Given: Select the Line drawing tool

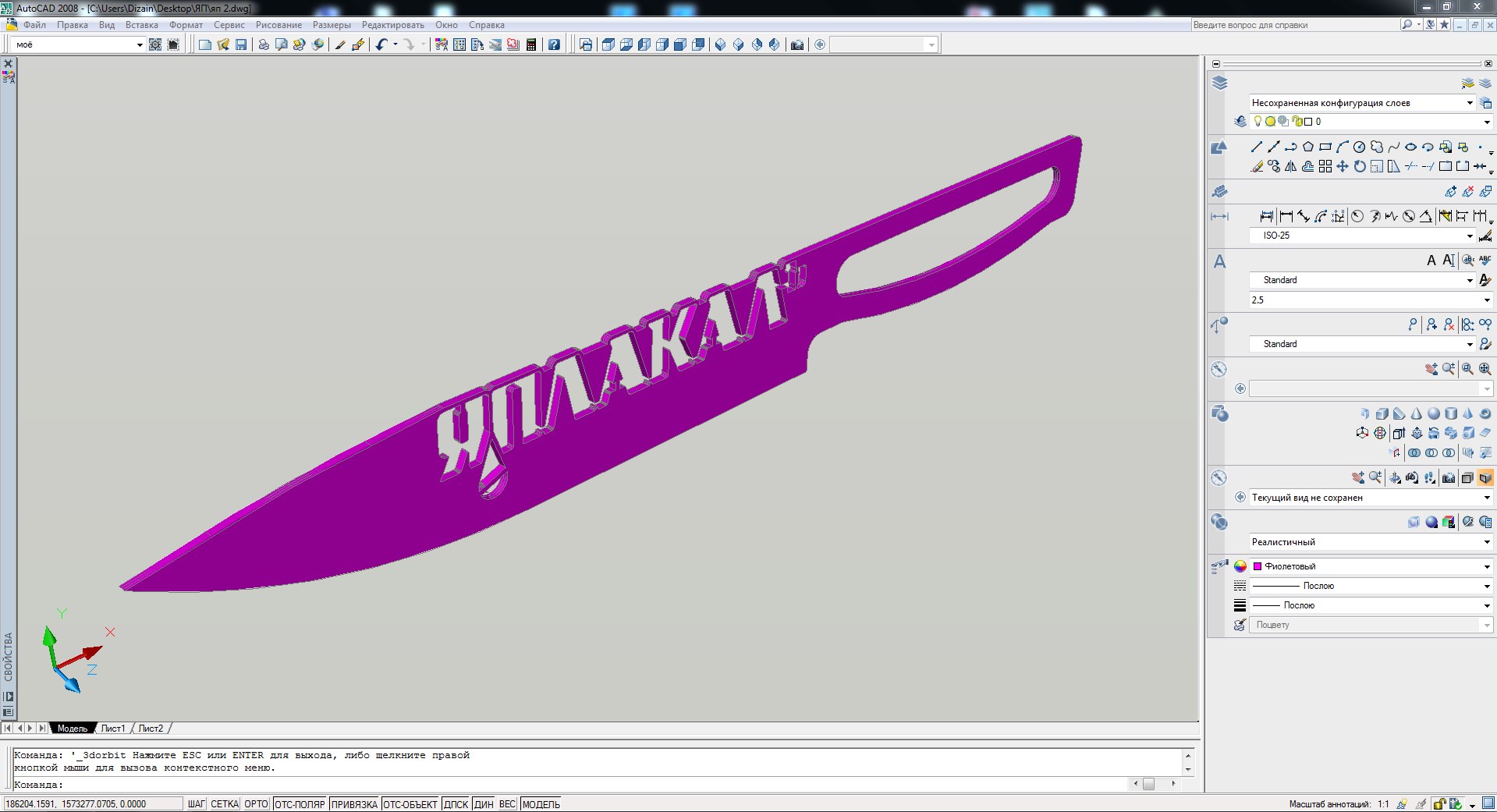Looking at the screenshot, I should [x=1257, y=147].
